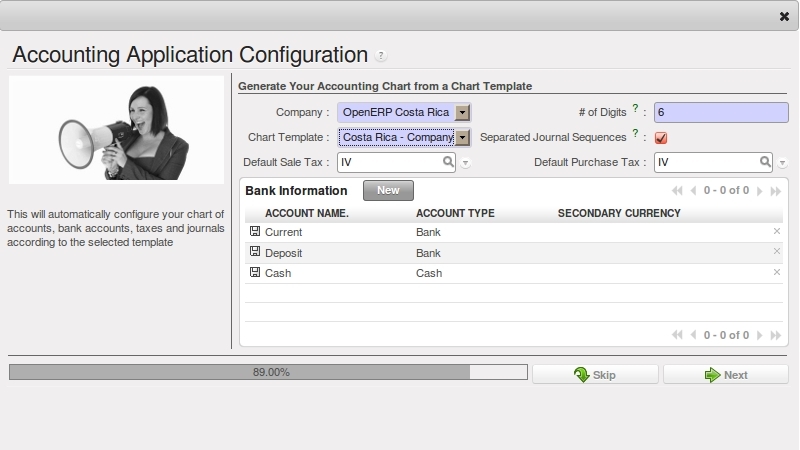Toggle Separated Journal Sequences checkbox
Viewport: 800px width, 450px height.
click(x=661, y=137)
